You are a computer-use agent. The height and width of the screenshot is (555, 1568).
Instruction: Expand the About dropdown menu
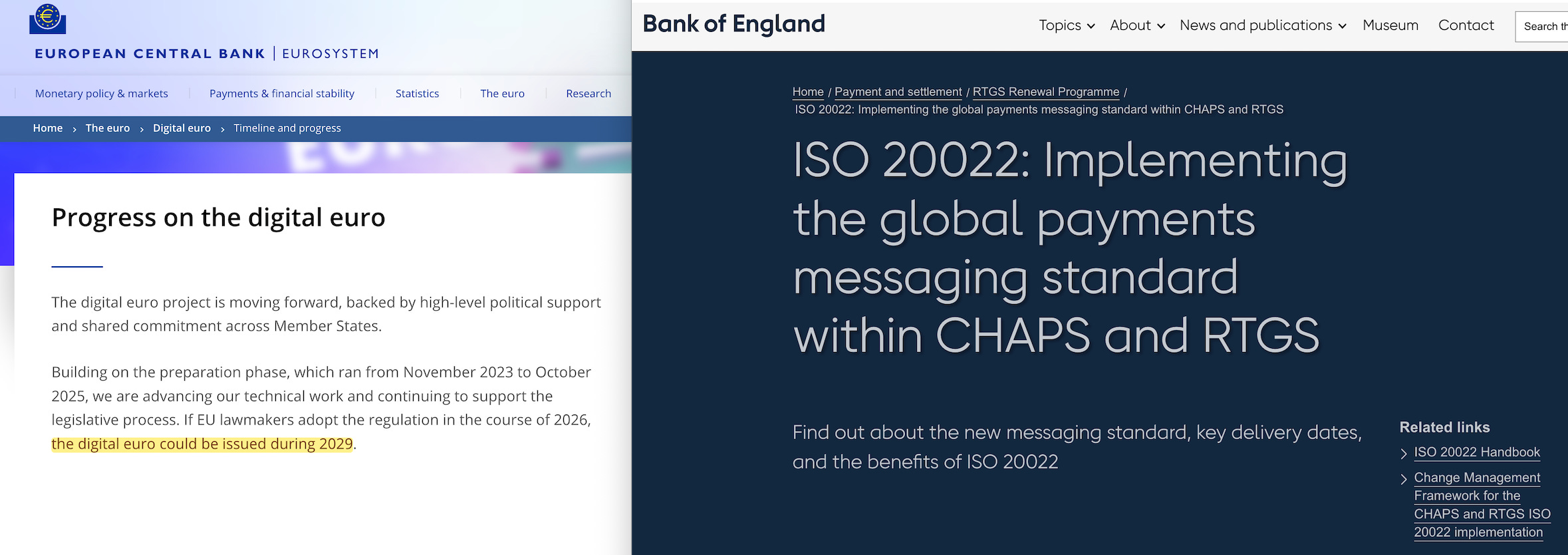[1137, 25]
